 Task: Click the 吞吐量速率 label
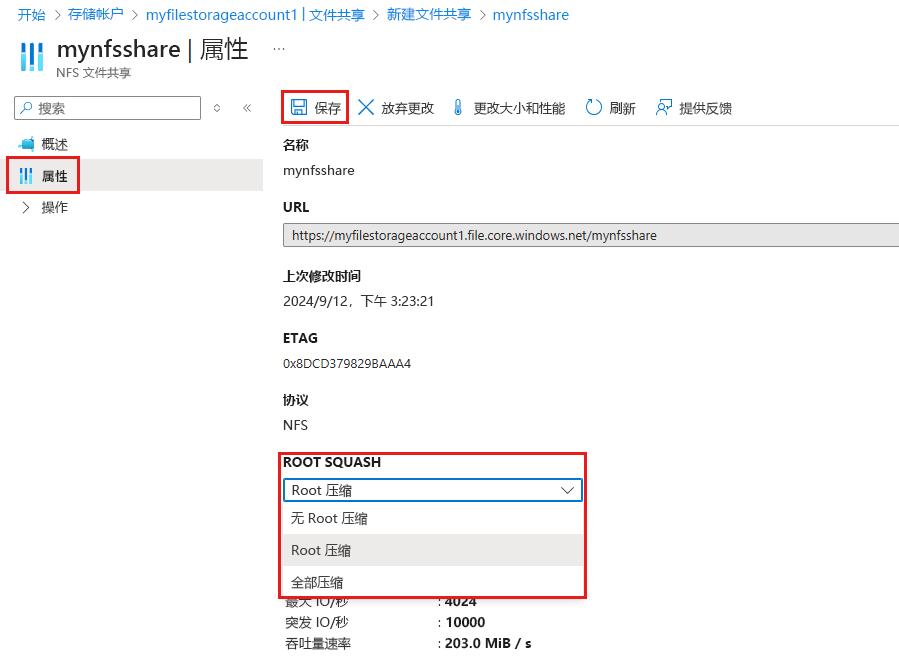[318, 644]
